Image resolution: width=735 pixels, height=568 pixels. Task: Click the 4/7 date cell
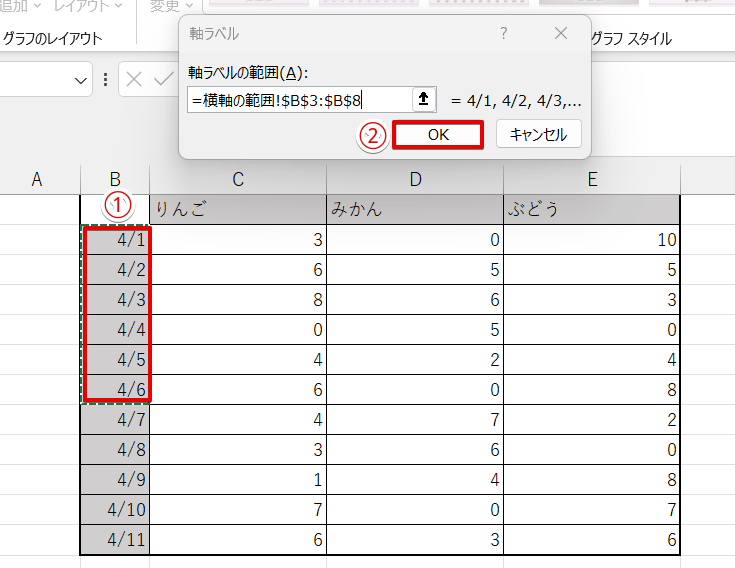[x=115, y=419]
